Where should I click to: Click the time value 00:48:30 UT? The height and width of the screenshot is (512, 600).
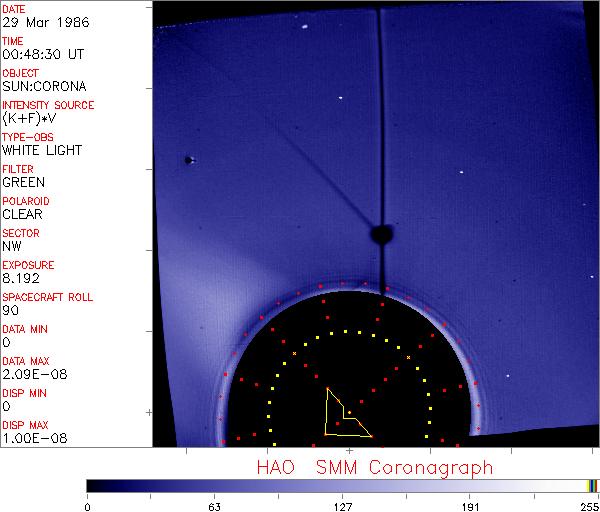click(41, 54)
